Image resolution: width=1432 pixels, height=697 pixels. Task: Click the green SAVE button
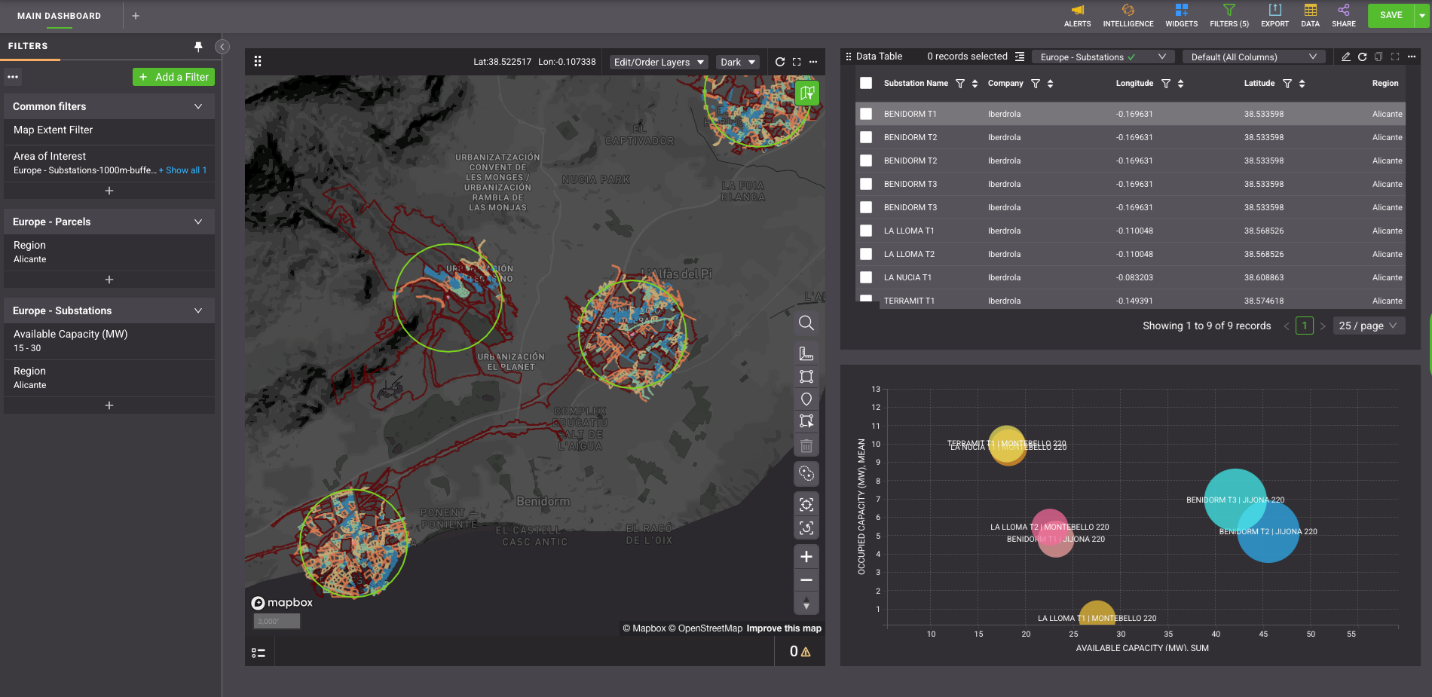click(x=1391, y=15)
